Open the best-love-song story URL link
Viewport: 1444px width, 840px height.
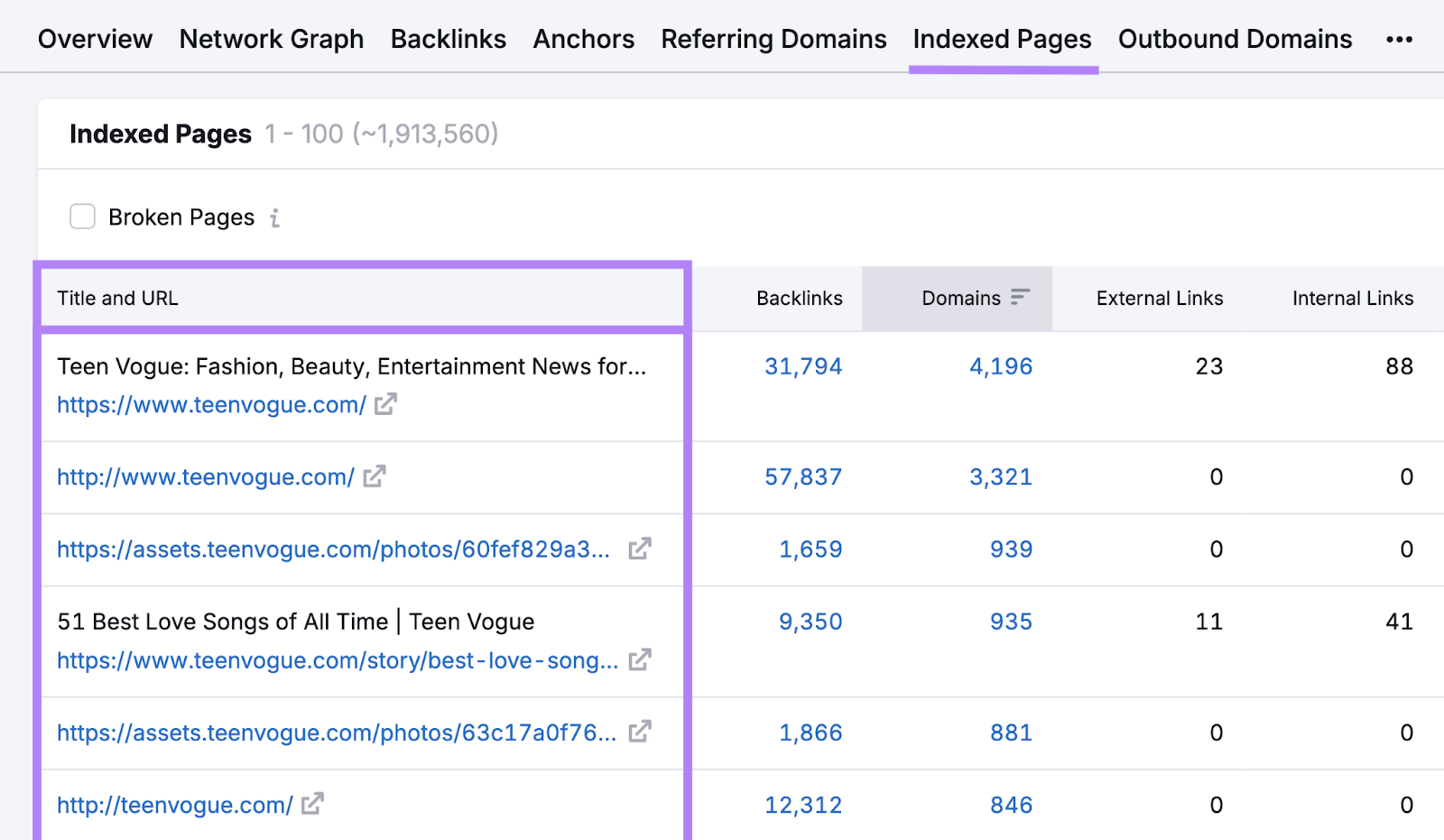pyautogui.click(x=338, y=660)
